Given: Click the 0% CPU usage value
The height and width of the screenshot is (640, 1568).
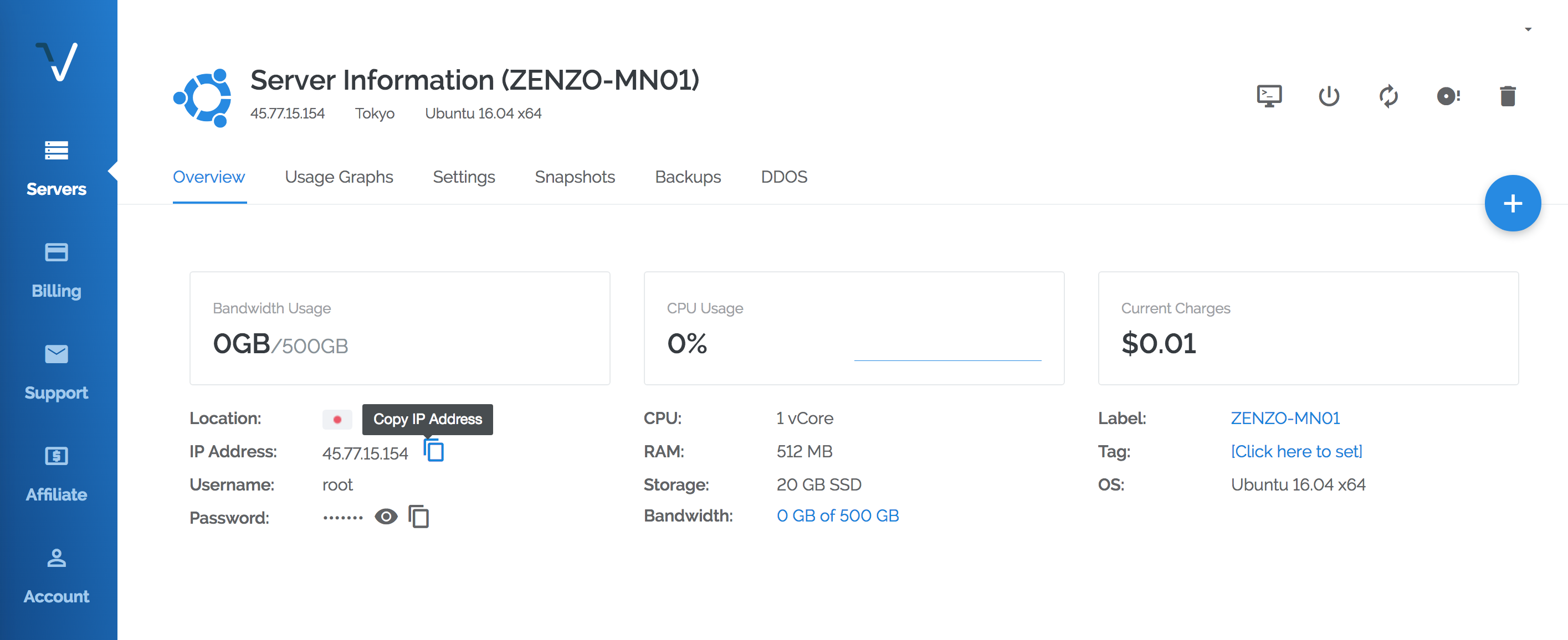Looking at the screenshot, I should [x=686, y=344].
